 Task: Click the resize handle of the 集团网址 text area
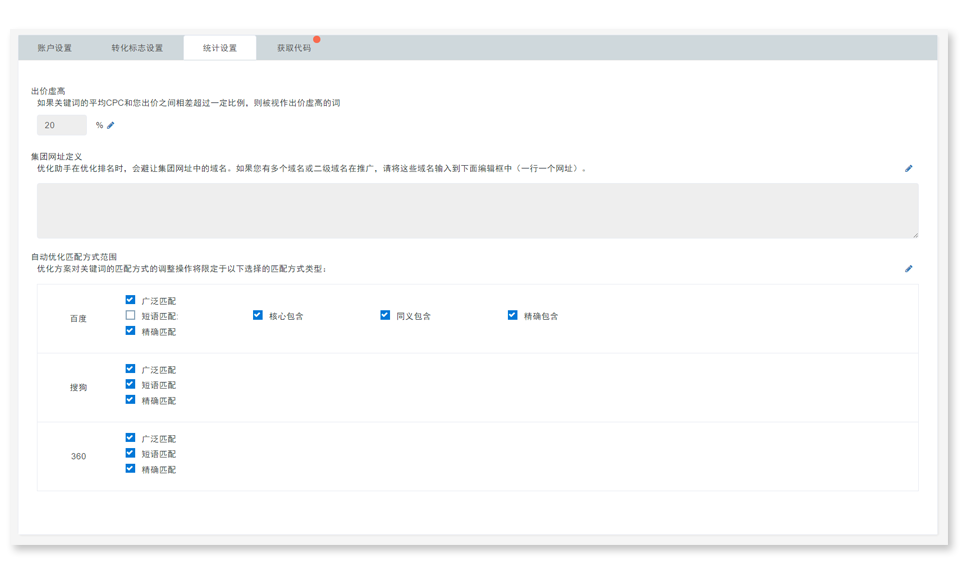[914, 234]
